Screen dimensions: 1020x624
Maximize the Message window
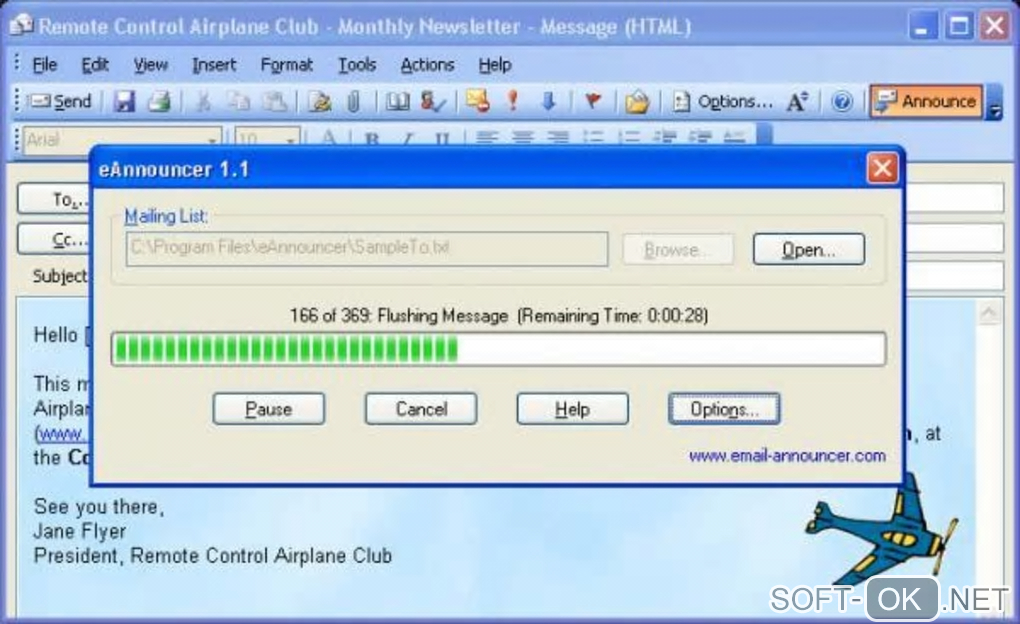pos(959,27)
